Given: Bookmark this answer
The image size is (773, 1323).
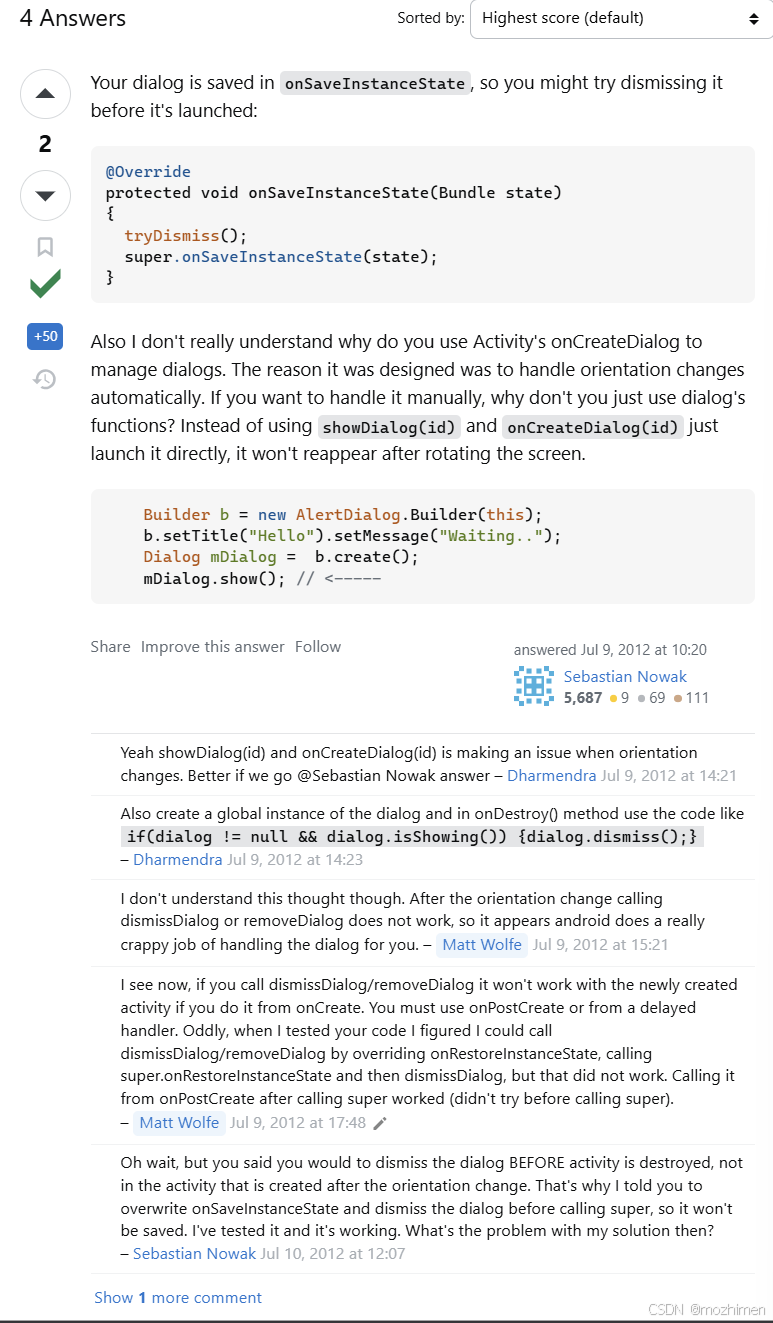Looking at the screenshot, I should [44, 246].
